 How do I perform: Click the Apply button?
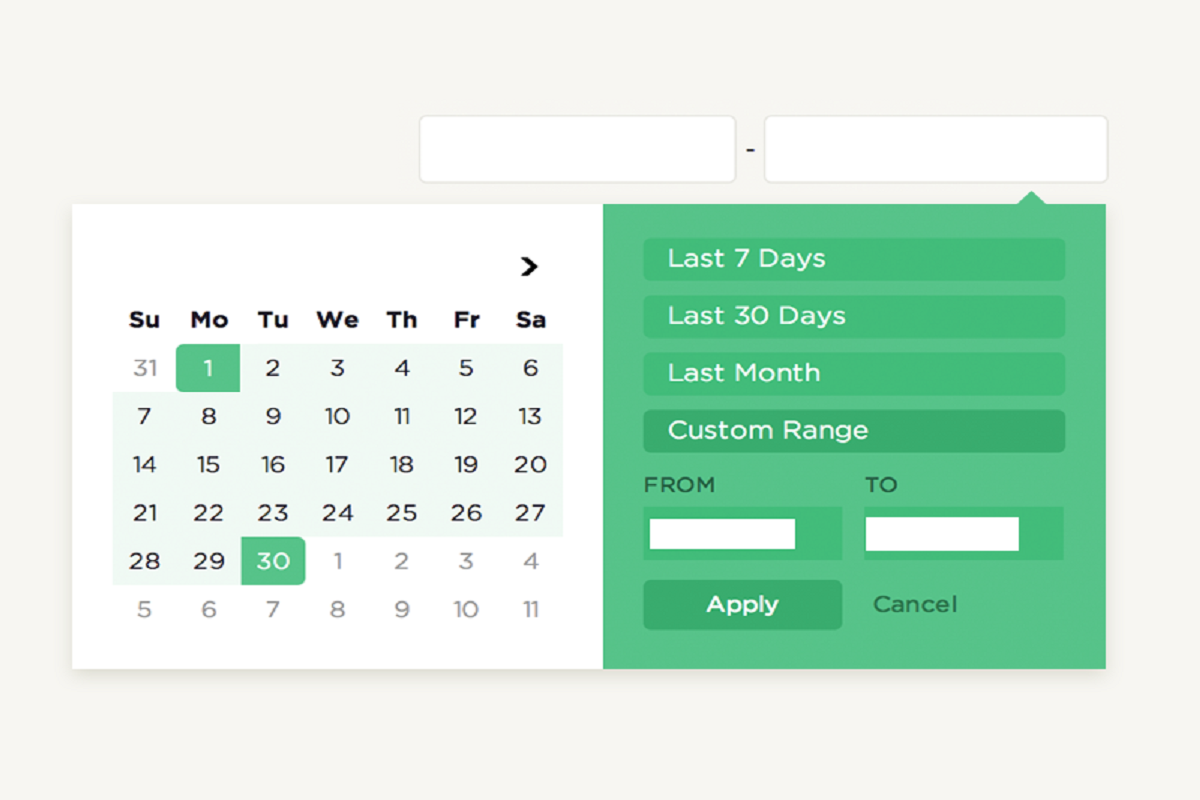742,605
